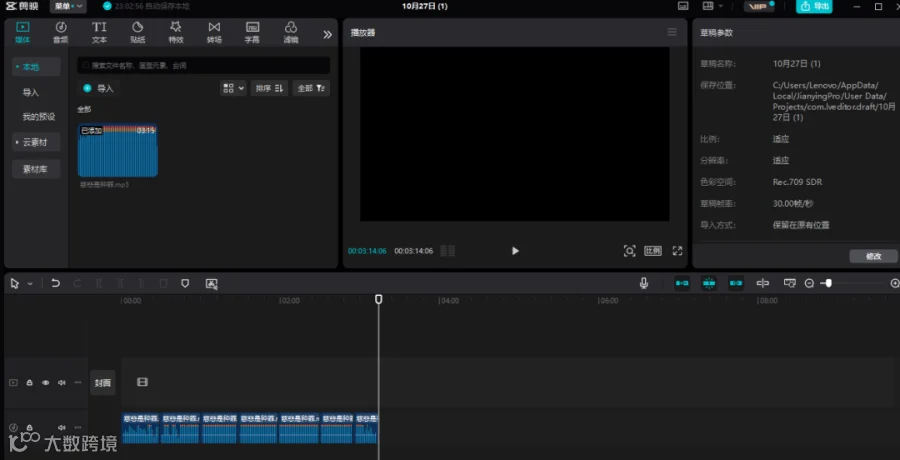Viewport: 900px width, 460px height.
Task: Open the grid view mode dropdown
Action: (x=233, y=88)
